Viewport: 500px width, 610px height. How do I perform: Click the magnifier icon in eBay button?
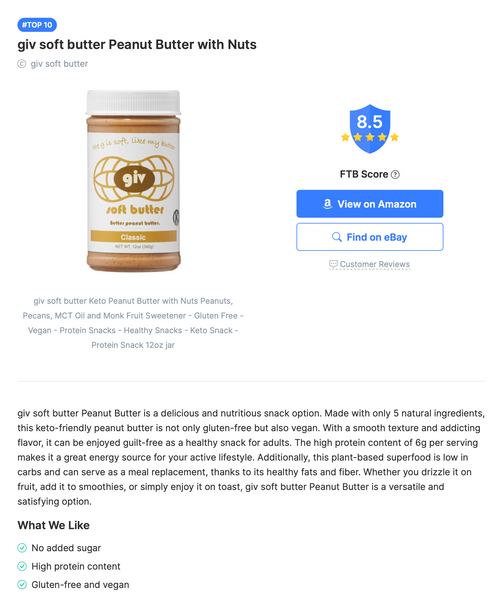tap(337, 237)
